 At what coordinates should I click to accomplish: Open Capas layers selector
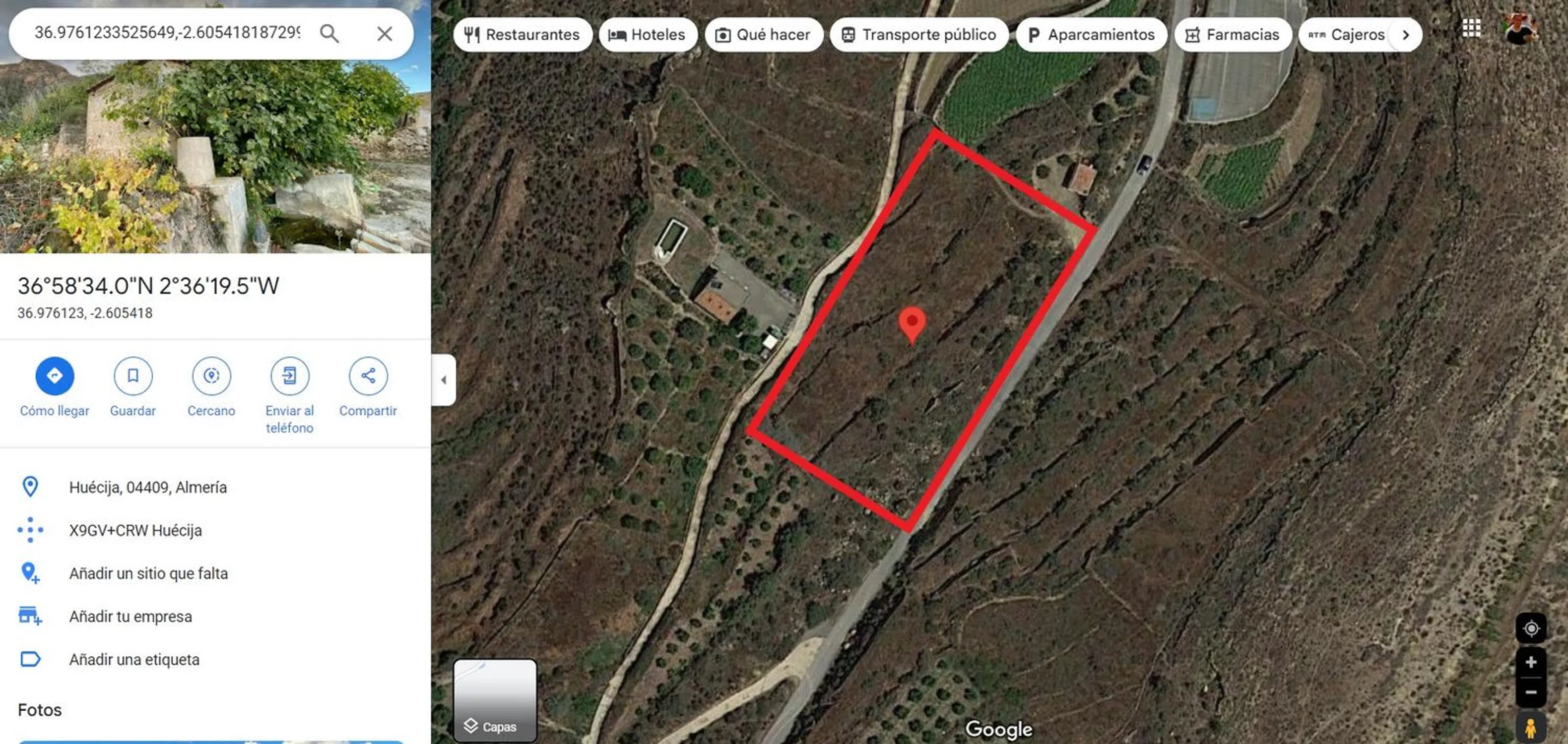click(x=495, y=700)
